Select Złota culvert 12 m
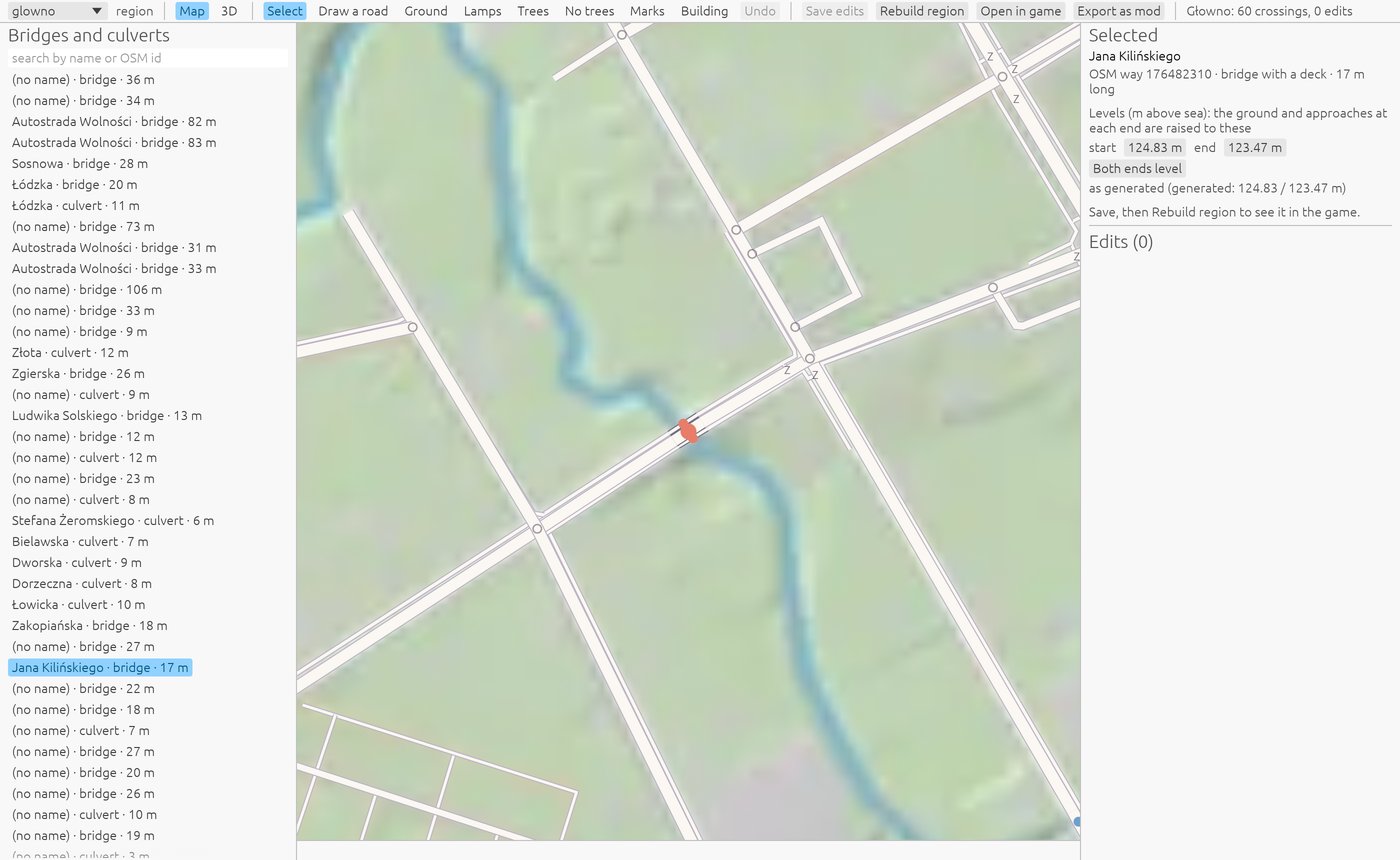The width and height of the screenshot is (1400, 860). click(x=70, y=353)
